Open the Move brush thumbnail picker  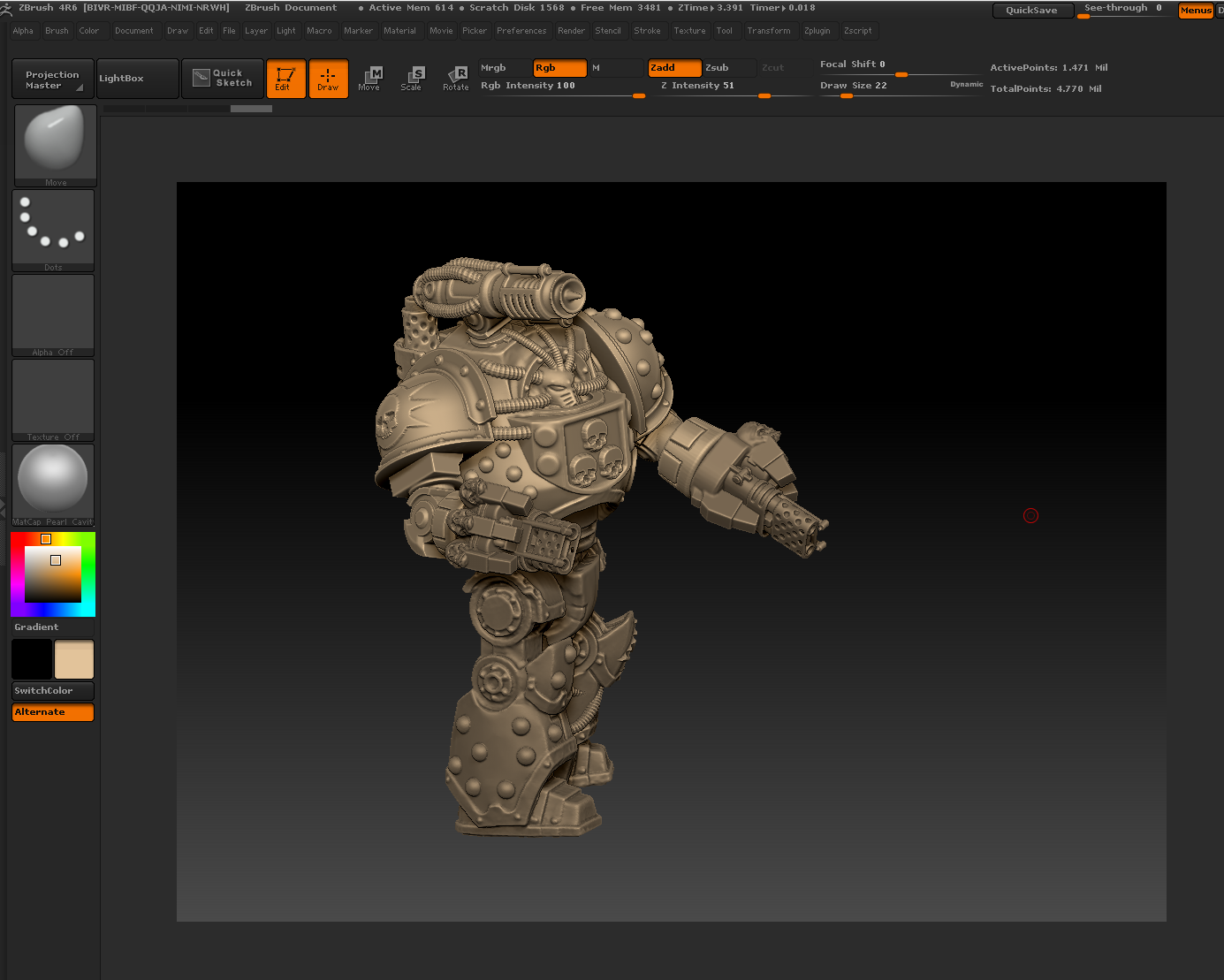coord(55,143)
